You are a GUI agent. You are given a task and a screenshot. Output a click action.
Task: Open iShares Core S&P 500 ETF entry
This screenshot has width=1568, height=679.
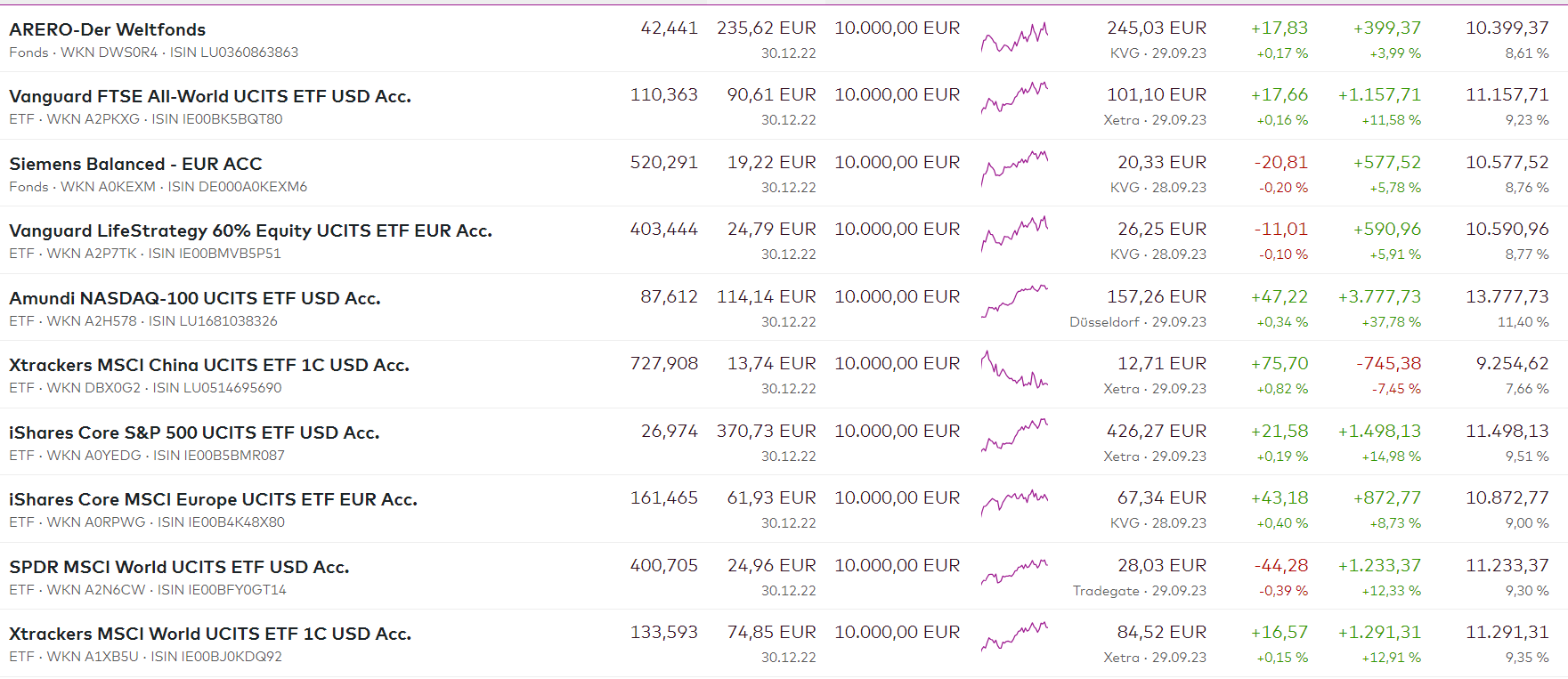194,432
